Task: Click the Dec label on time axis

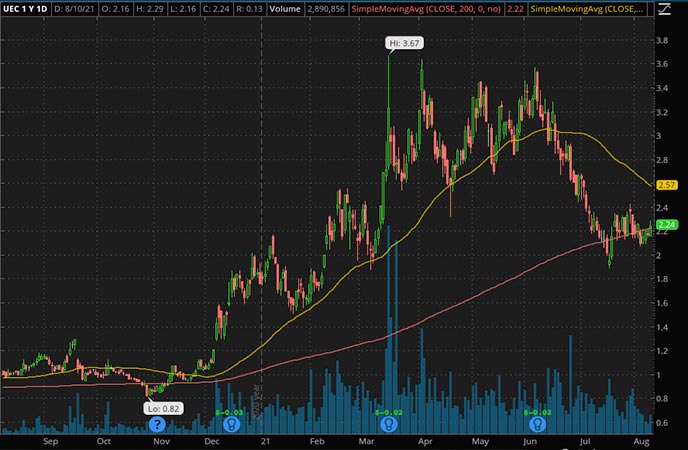Action: [211, 441]
